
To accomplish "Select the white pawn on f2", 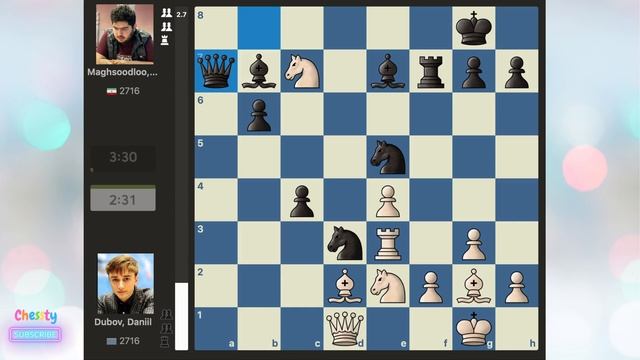I will [x=431, y=287].
